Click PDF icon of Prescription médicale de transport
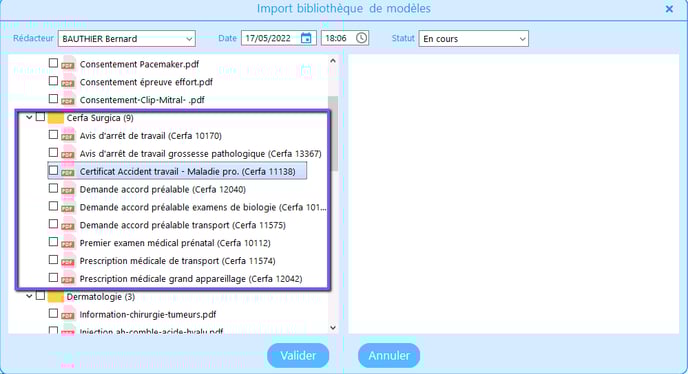This screenshot has height=374, width=688. coord(68,261)
